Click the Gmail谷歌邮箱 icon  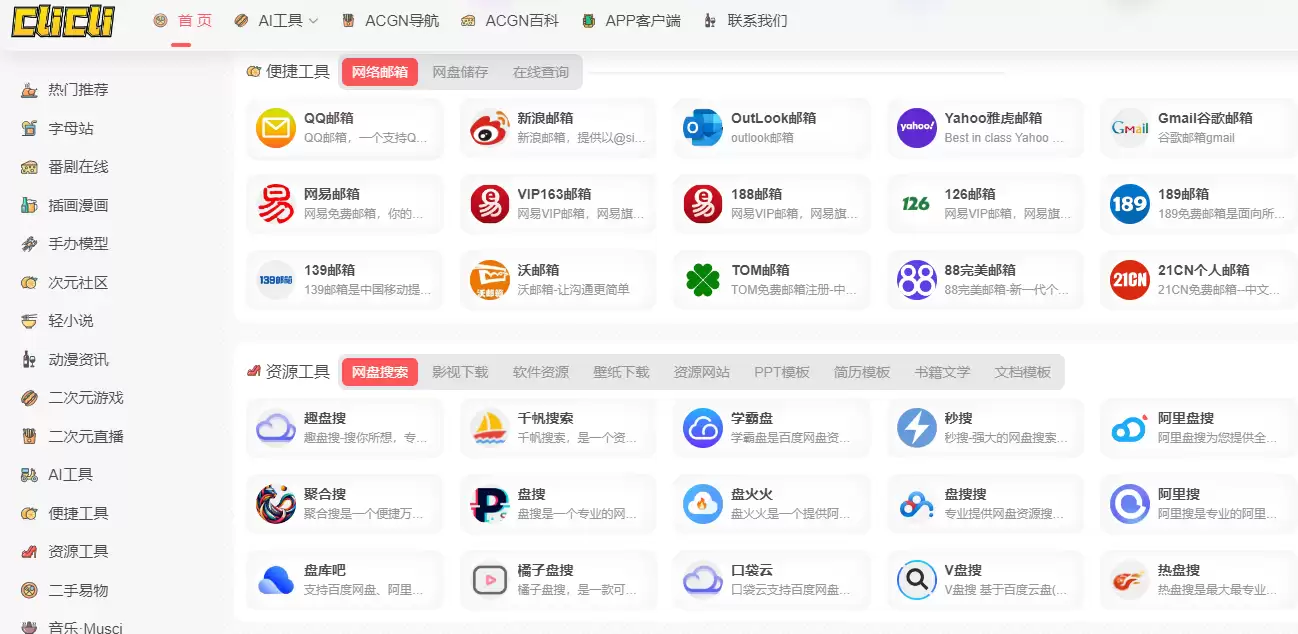[1130, 128]
